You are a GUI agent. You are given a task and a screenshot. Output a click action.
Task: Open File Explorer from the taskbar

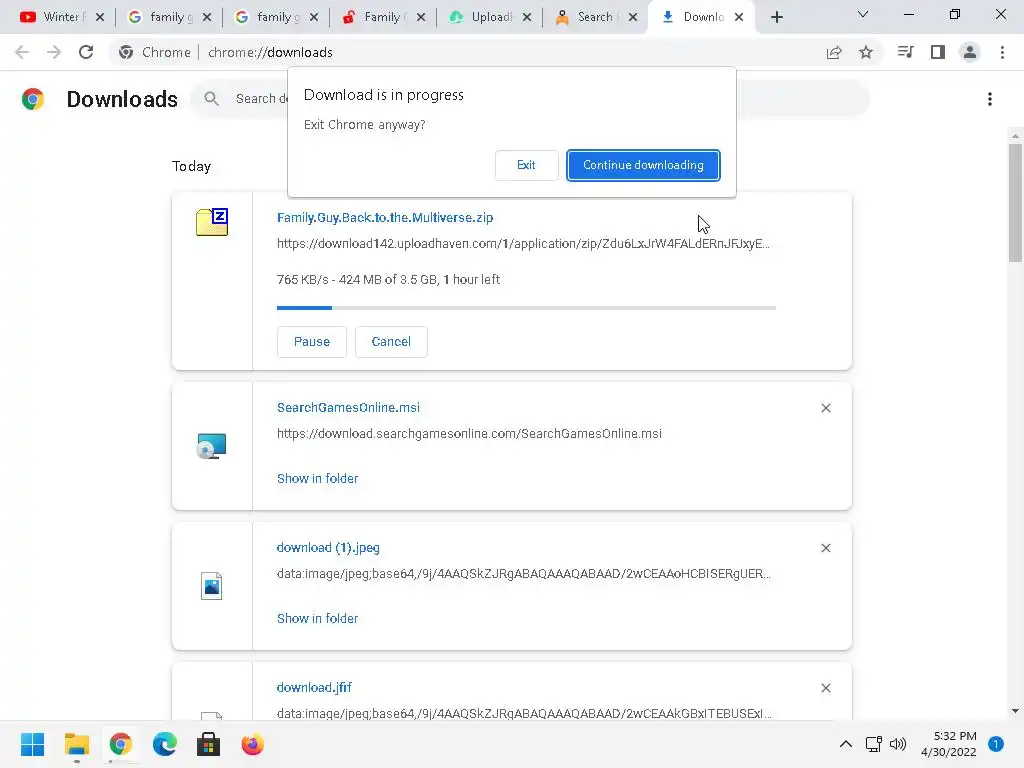76,744
